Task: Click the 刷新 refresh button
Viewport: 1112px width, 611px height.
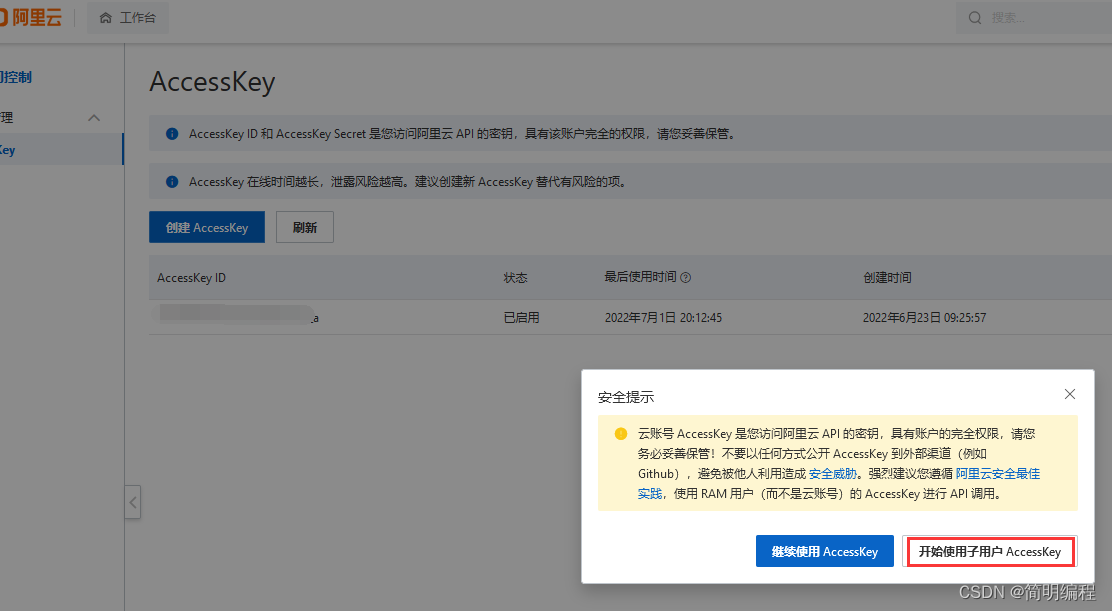Action: [304, 227]
